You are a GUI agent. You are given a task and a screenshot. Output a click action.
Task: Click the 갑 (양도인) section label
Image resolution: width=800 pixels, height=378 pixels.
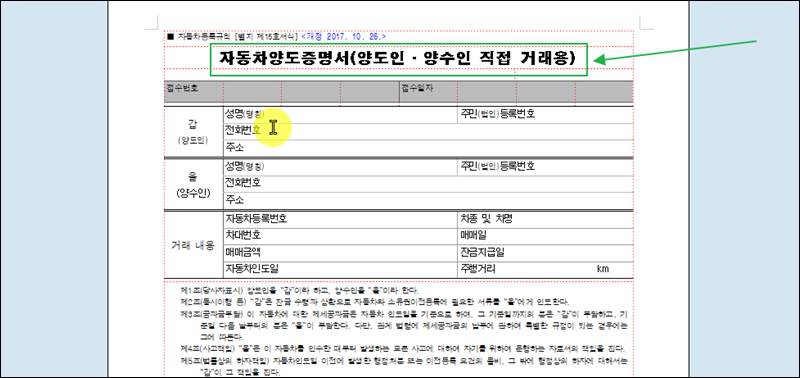click(x=193, y=131)
